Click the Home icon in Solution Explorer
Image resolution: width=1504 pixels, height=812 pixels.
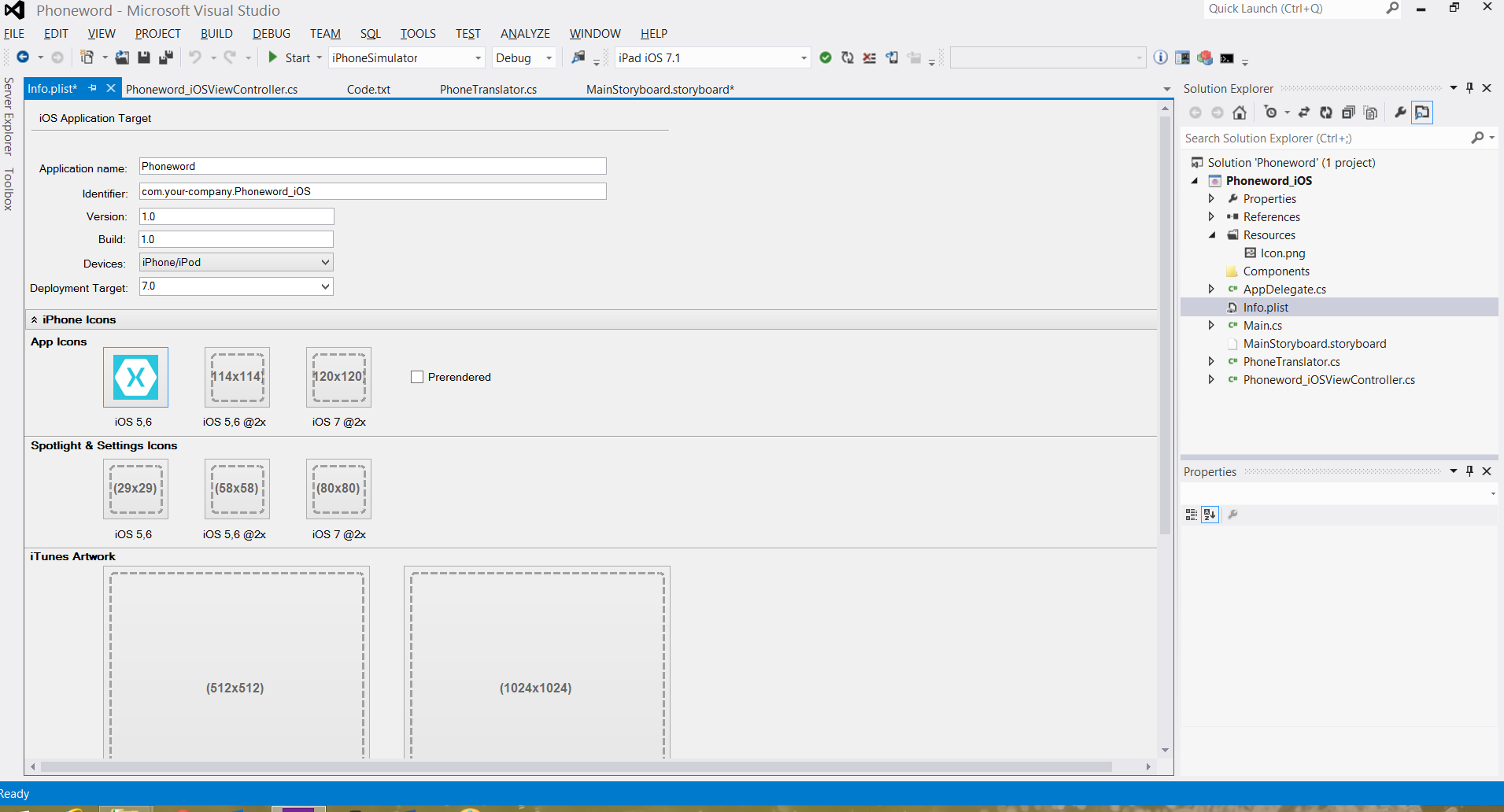(1240, 113)
